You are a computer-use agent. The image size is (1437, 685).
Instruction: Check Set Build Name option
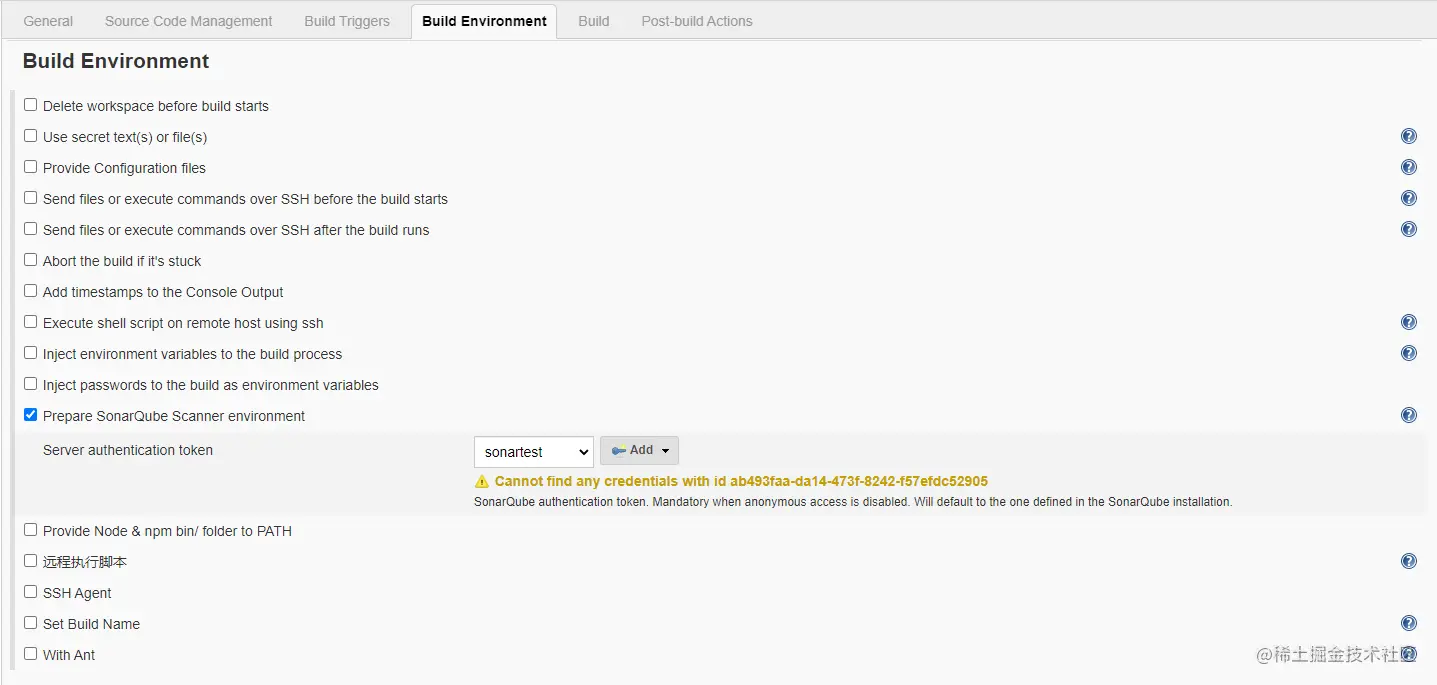30,623
